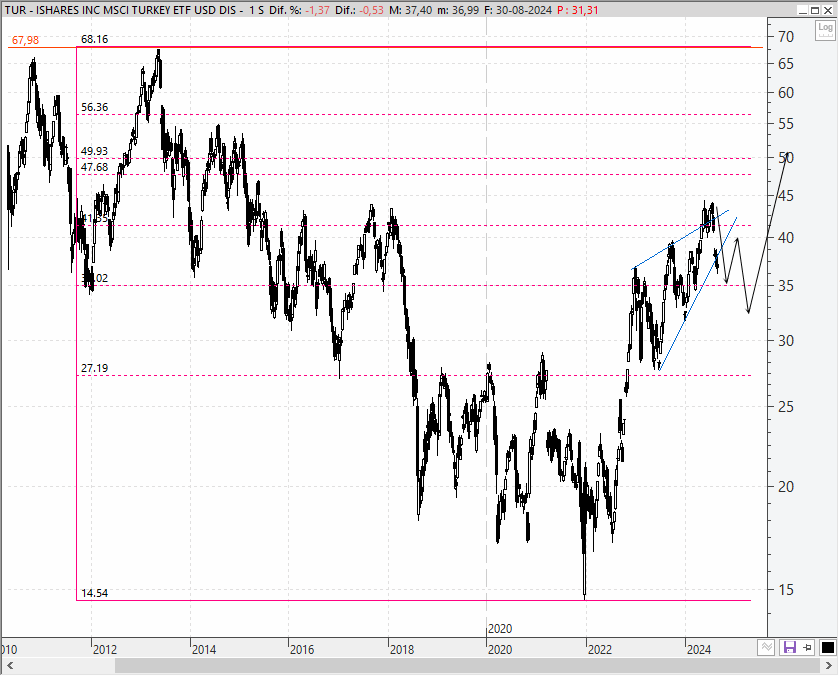Maximize the TUR chart window
This screenshot has width=839, height=676.
[814, 10]
